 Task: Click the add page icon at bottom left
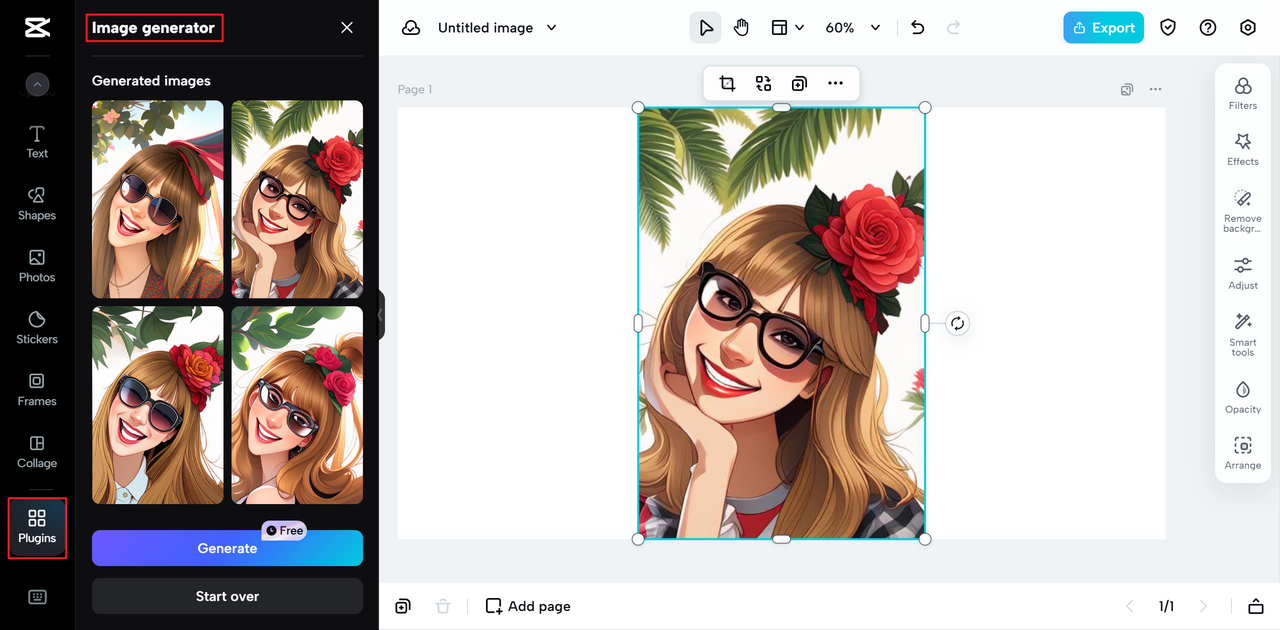pyautogui.click(x=403, y=606)
